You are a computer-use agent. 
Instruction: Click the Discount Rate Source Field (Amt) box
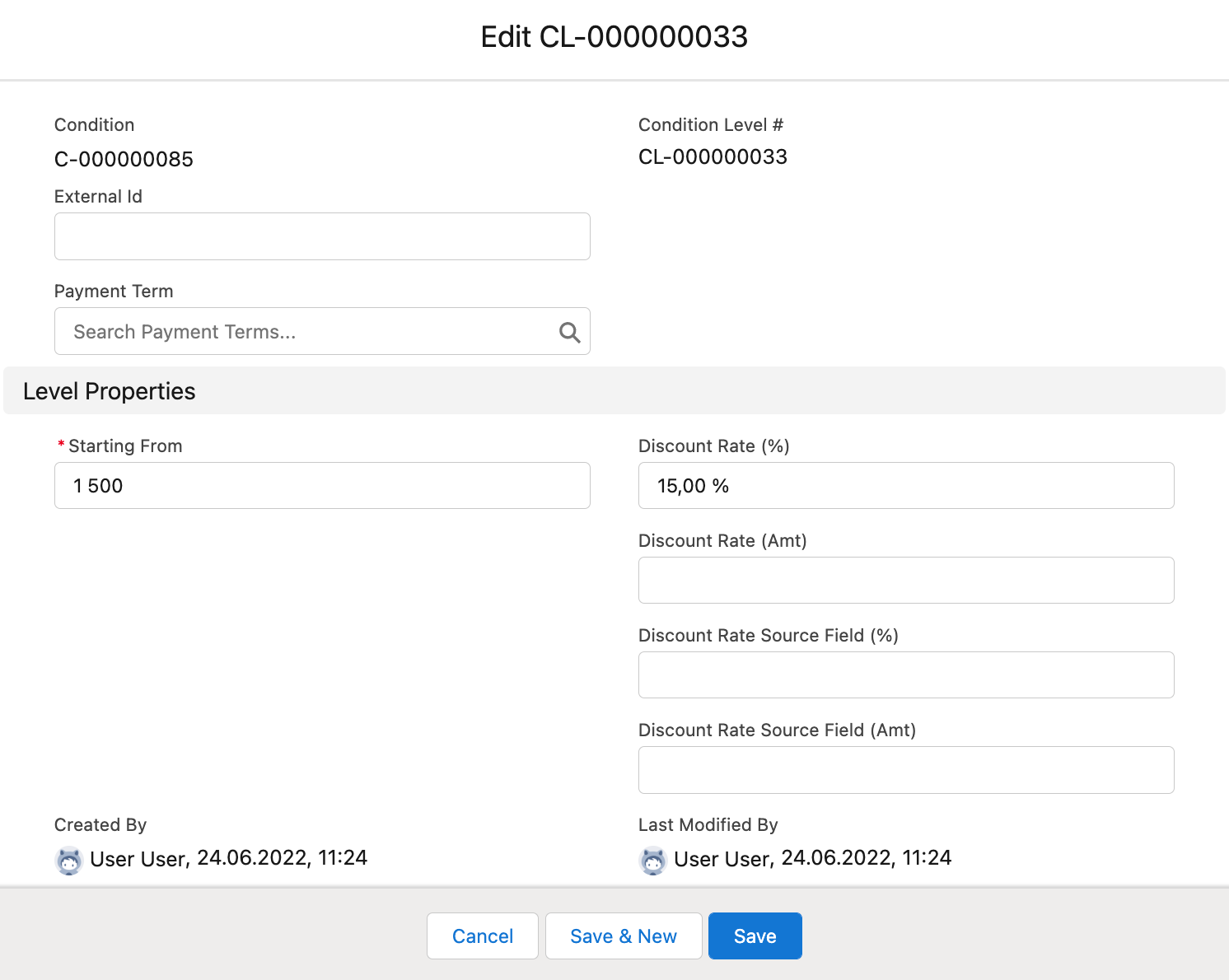pyautogui.click(x=906, y=770)
